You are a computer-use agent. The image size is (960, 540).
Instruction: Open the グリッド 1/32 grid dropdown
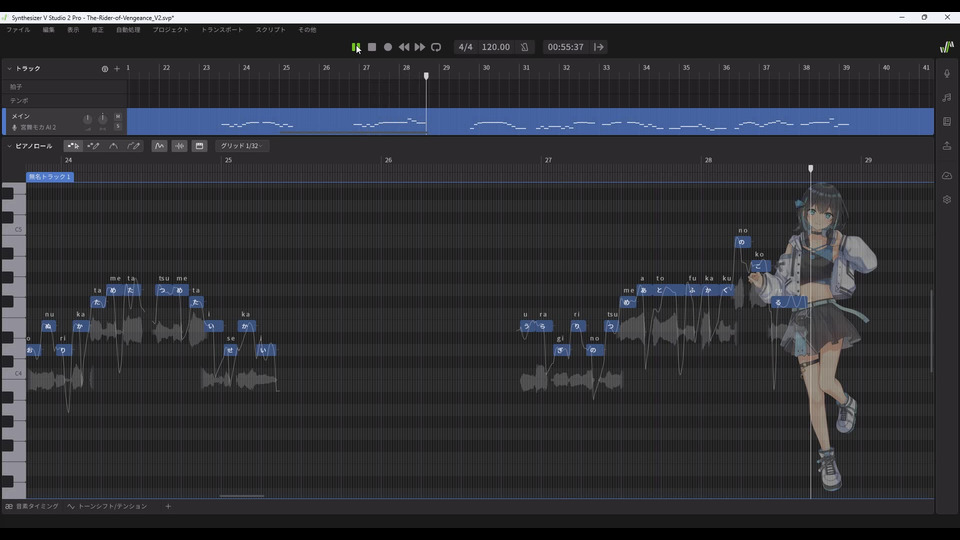(x=242, y=146)
